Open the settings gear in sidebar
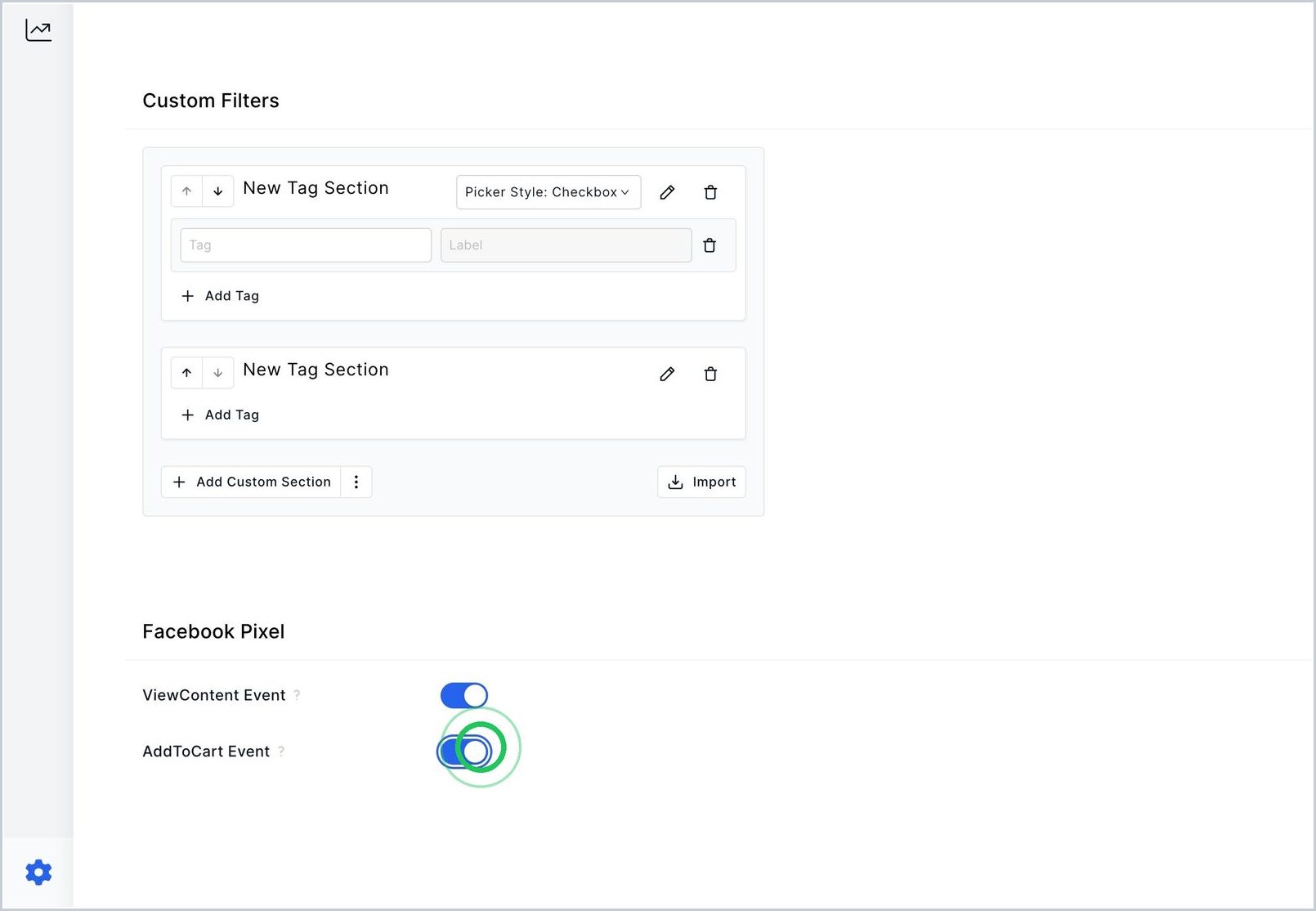This screenshot has height=911, width=1316. (x=38, y=872)
